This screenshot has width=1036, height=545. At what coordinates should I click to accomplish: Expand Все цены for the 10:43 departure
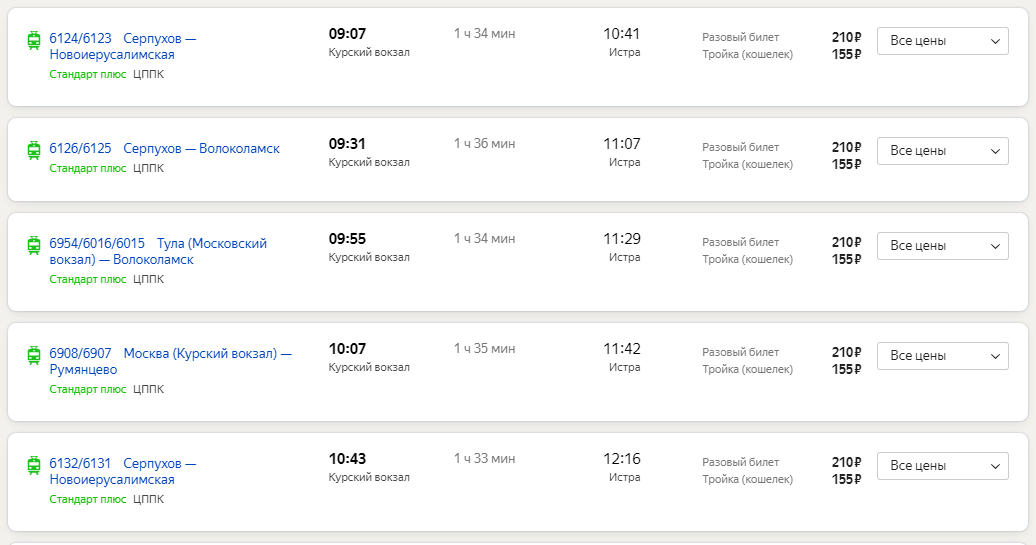point(942,466)
